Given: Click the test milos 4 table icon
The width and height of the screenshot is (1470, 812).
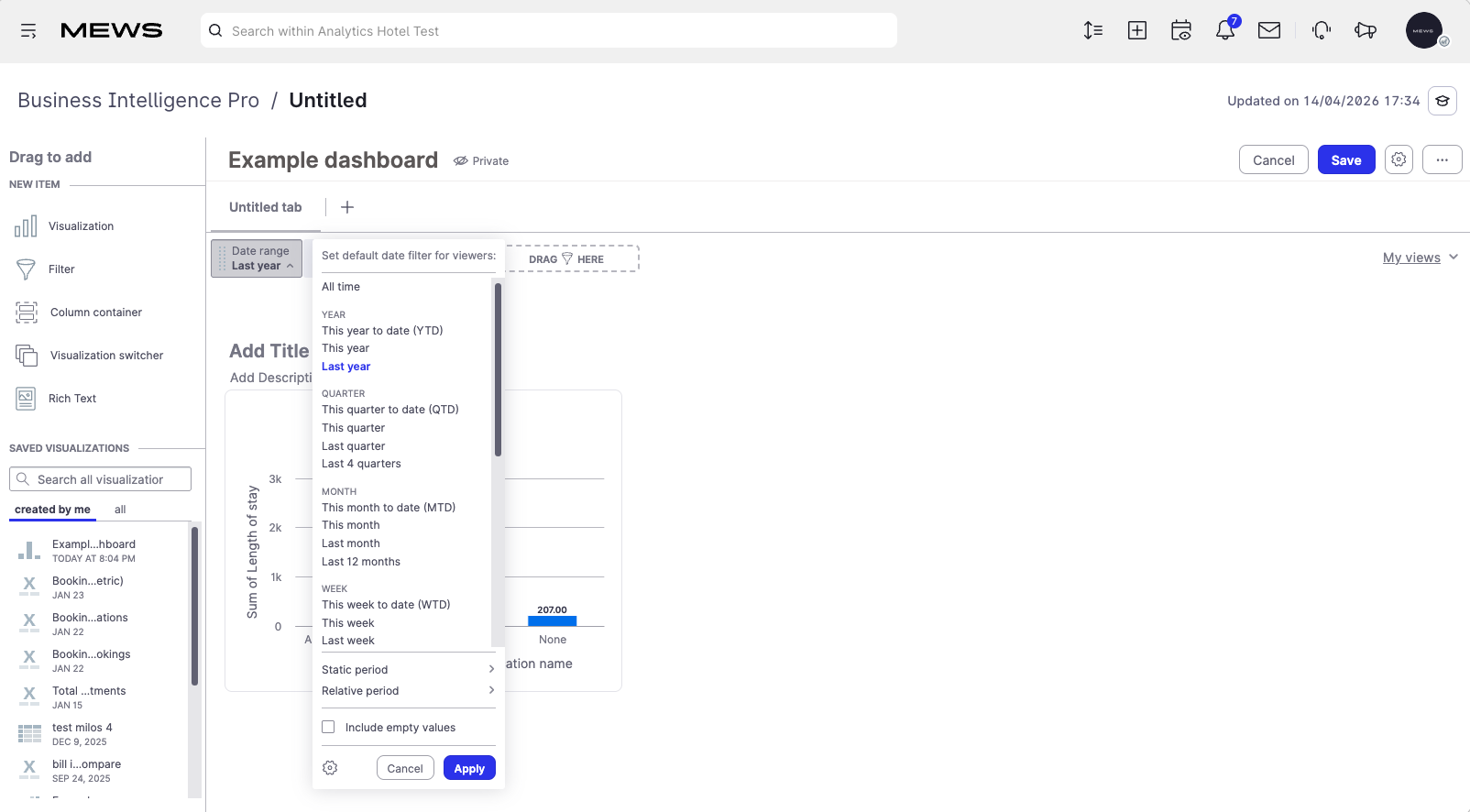Looking at the screenshot, I should [29, 734].
